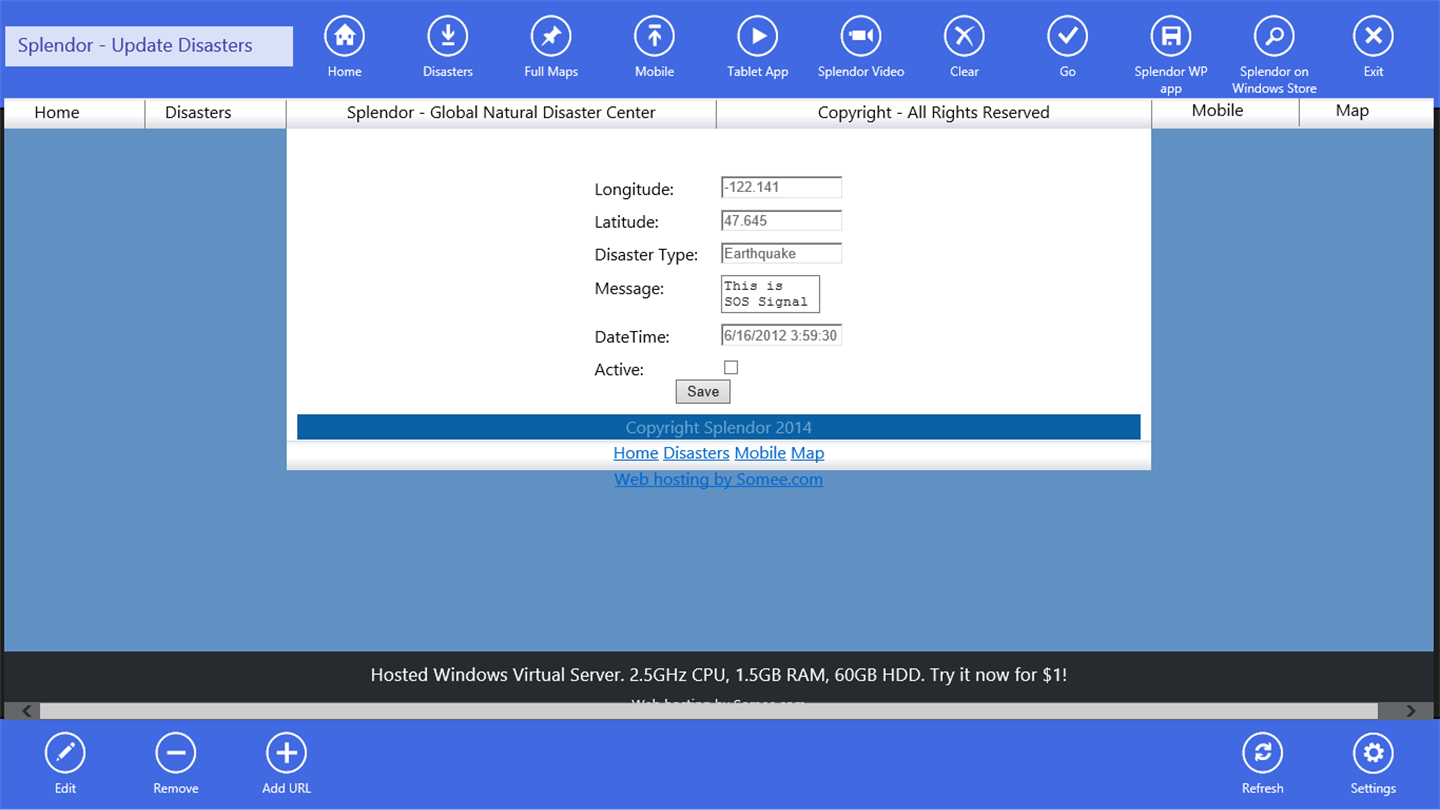Click the Copyright - All Rights Reserved header

tap(934, 113)
